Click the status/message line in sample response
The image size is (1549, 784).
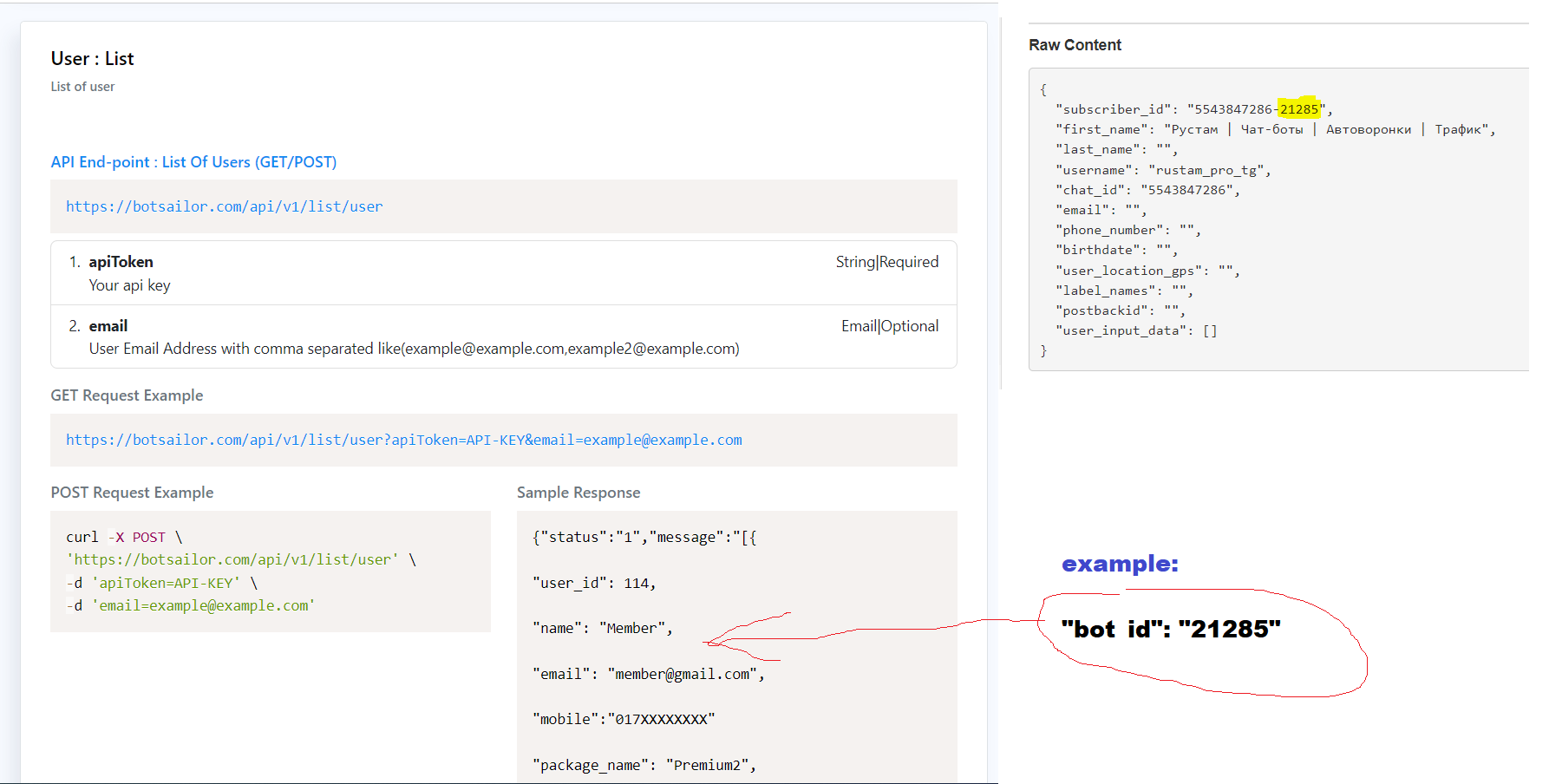[644, 537]
